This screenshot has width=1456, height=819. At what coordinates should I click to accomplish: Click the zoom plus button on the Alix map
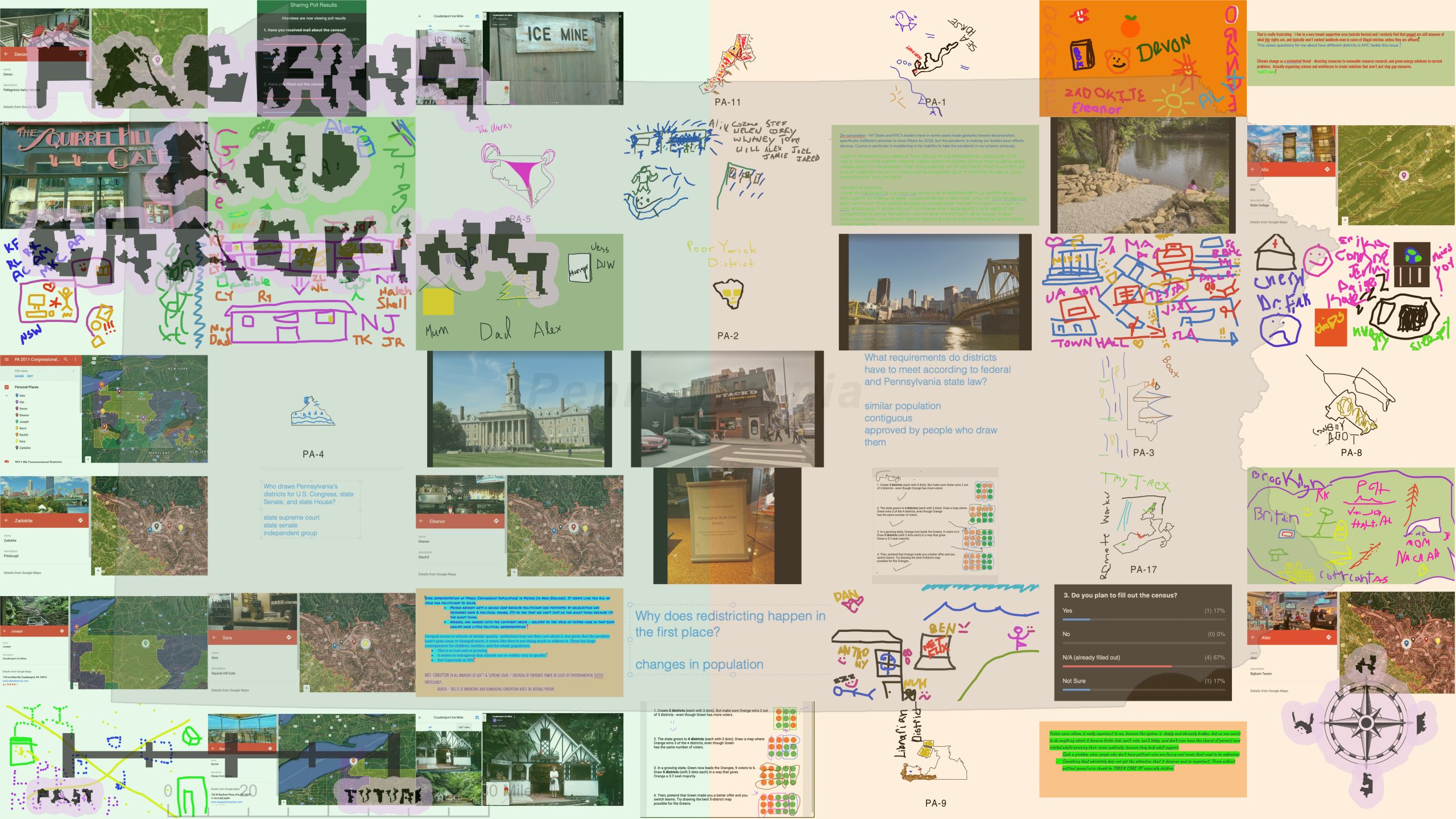tap(1345, 220)
